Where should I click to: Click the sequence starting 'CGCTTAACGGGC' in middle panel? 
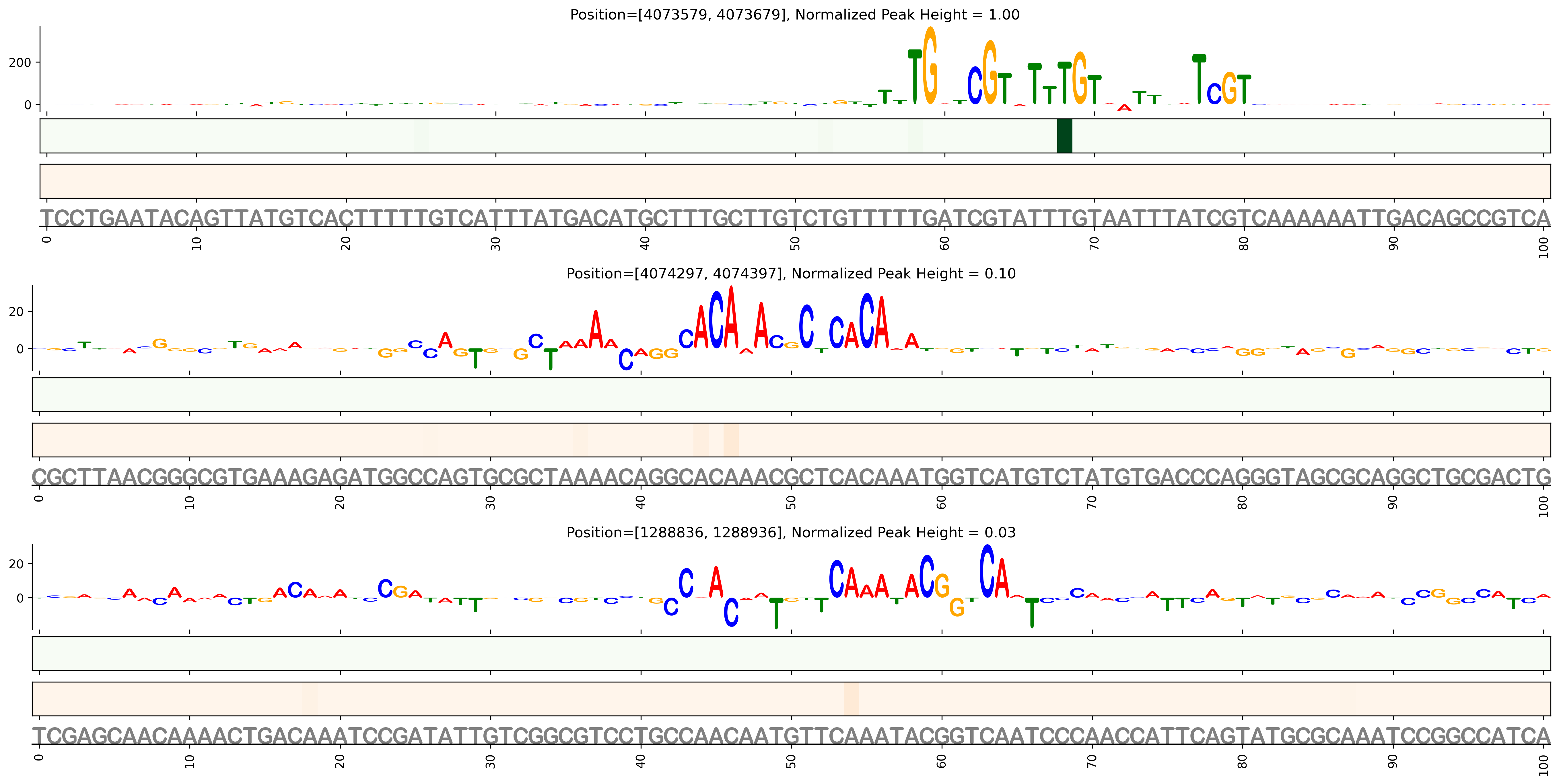coord(791,477)
